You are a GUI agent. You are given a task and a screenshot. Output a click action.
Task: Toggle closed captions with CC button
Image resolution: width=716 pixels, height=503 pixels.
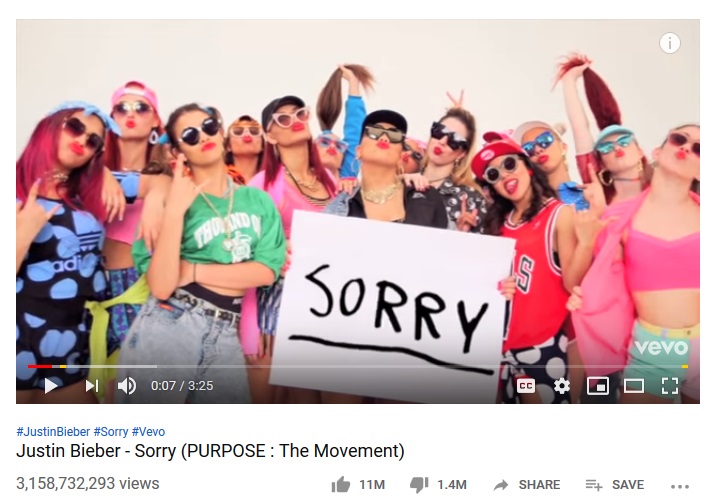[x=526, y=386]
